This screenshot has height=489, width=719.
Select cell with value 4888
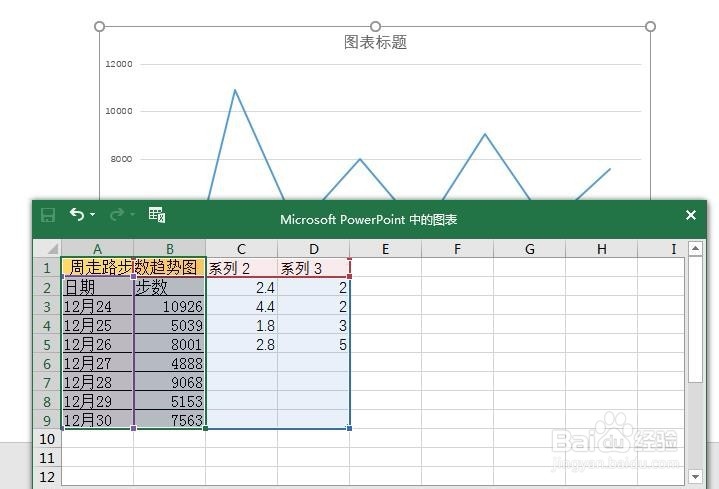(170, 363)
